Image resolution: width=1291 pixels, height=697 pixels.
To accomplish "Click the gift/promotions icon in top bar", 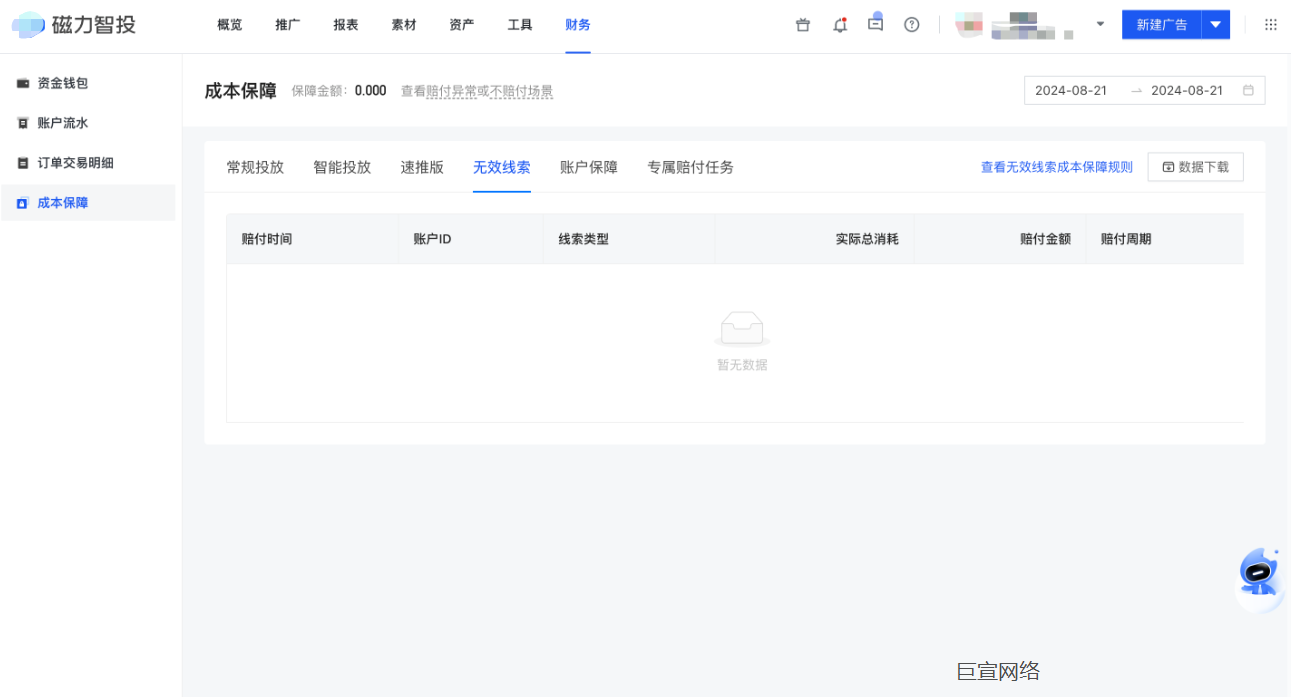I will [803, 24].
